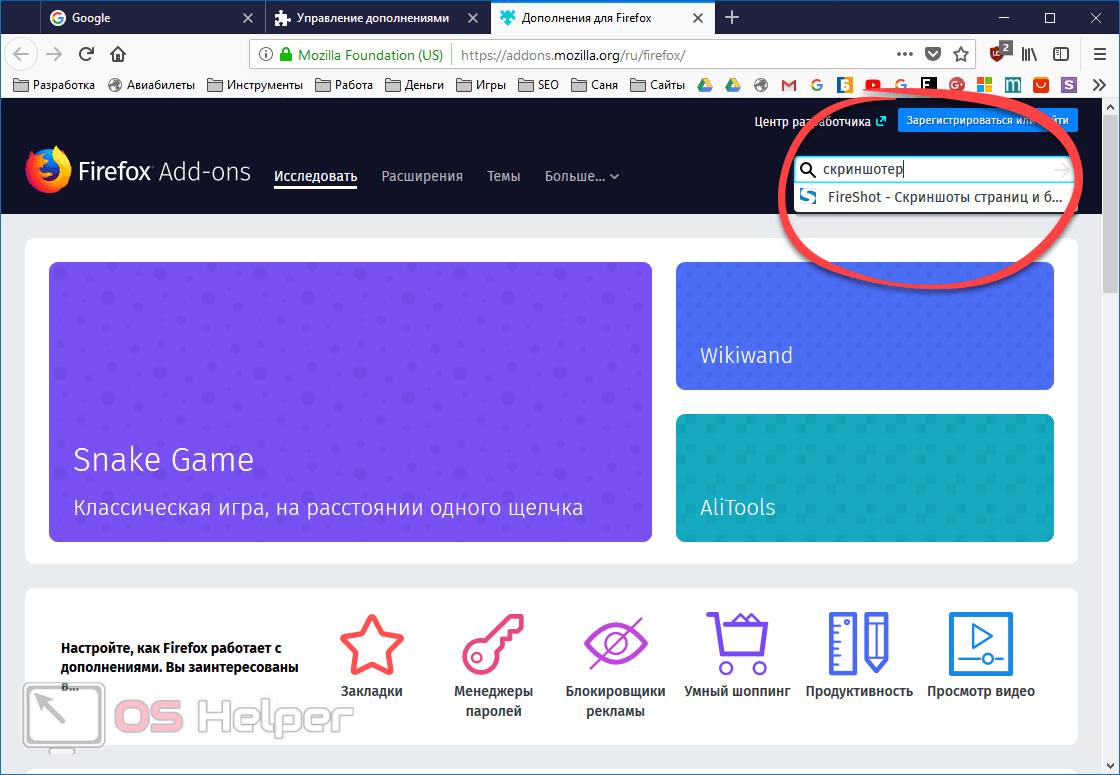Open the Игры bookmarks folder
The image size is (1120, 775).
click(x=481, y=85)
